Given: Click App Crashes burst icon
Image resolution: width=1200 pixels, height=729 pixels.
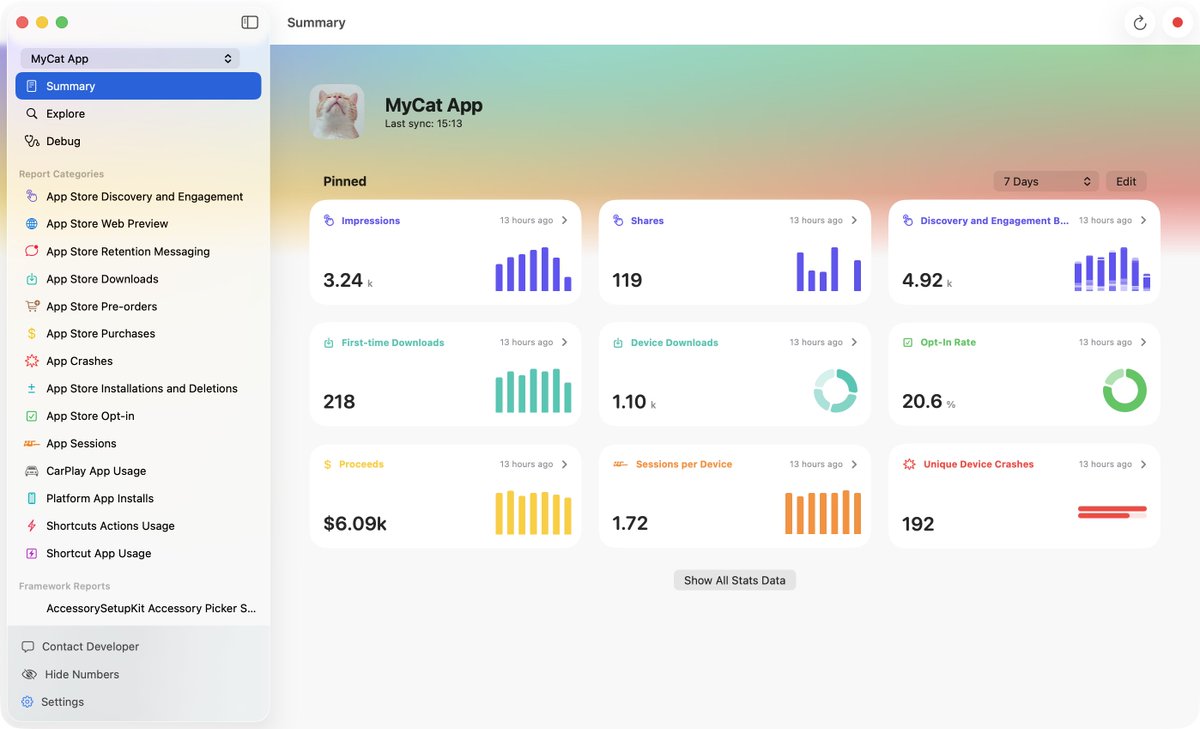Looking at the screenshot, I should coord(32,361).
